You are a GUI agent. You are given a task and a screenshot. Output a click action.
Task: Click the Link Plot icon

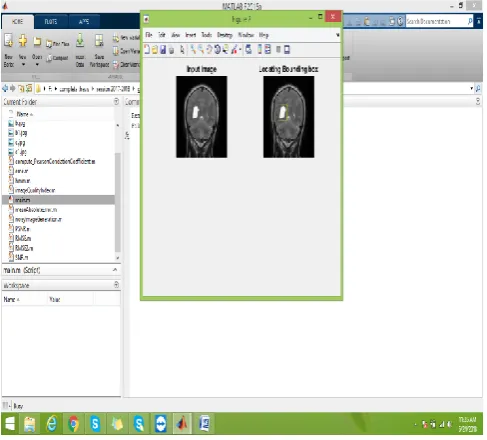pyautogui.click(x=249, y=50)
